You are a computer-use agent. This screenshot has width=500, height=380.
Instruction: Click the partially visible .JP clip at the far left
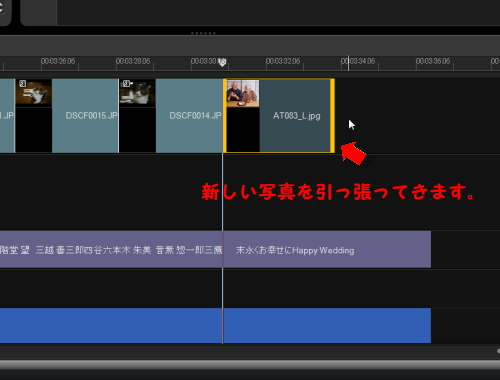[7, 116]
